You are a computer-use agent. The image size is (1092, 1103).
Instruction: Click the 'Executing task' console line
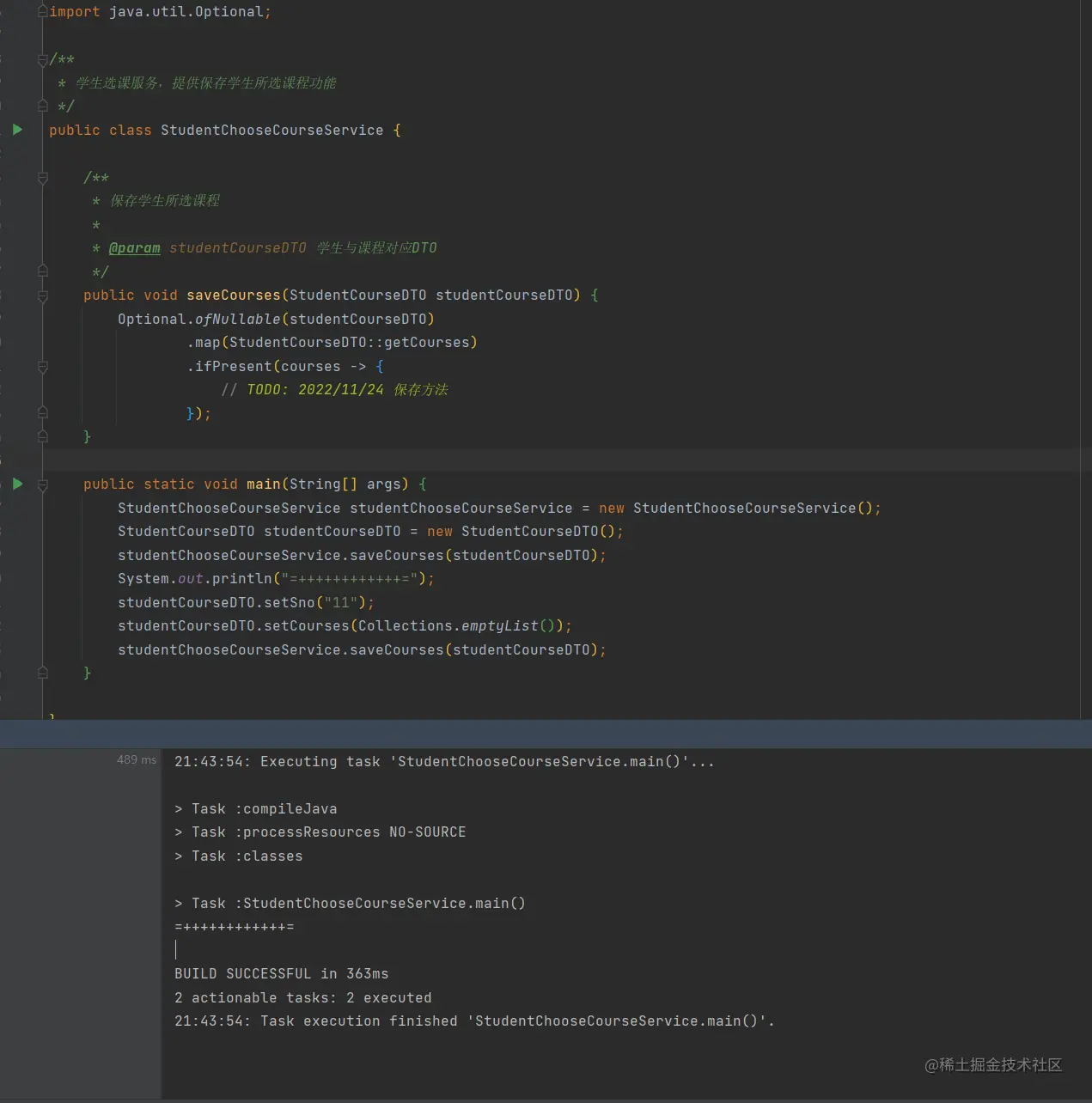[x=444, y=762]
